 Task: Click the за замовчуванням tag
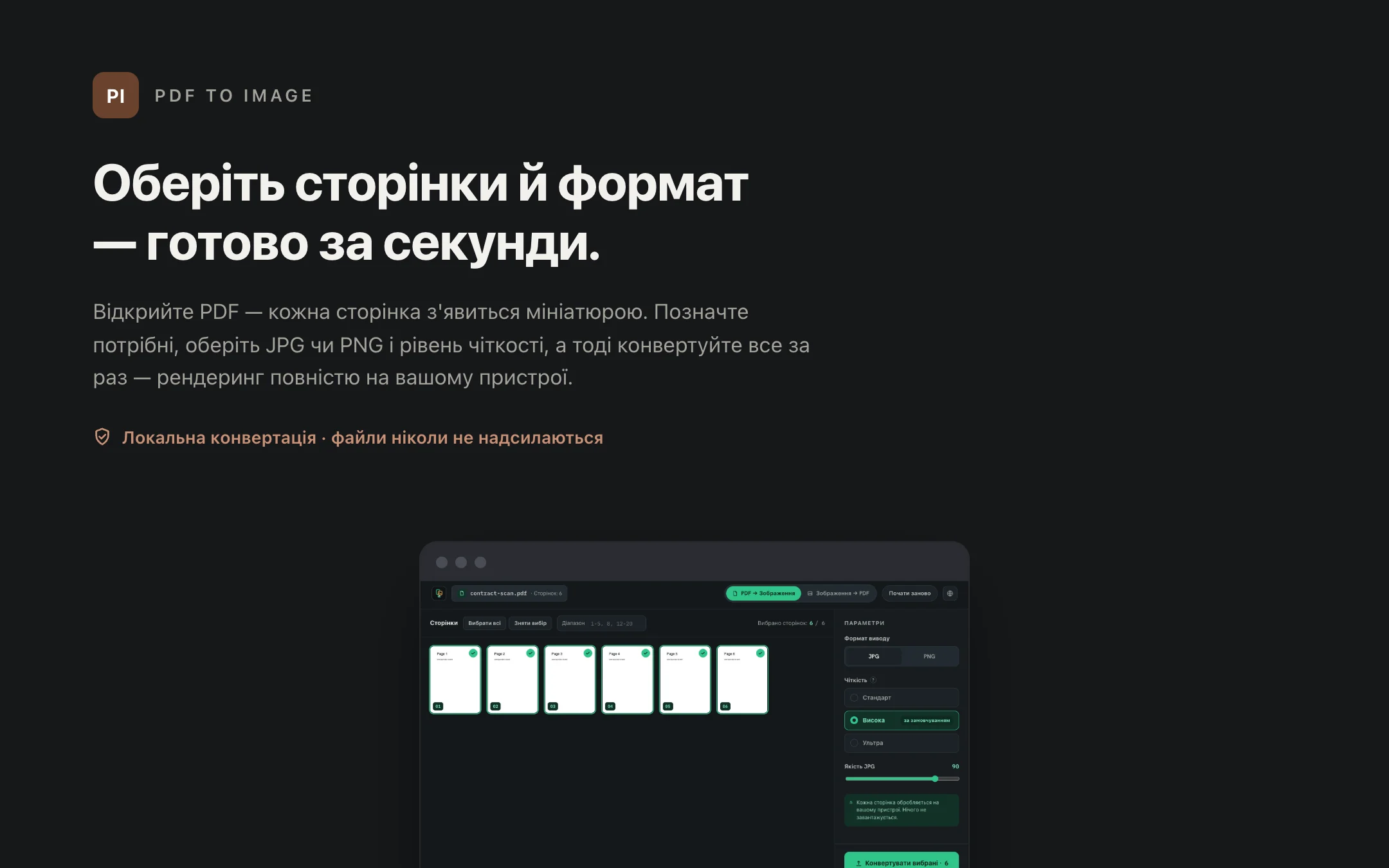pos(927,720)
